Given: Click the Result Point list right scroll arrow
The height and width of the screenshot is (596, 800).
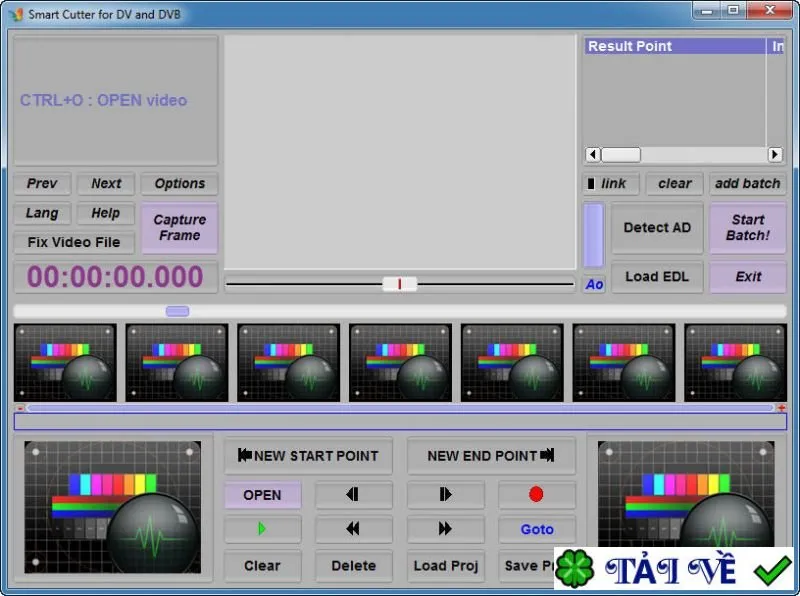Looking at the screenshot, I should click(x=774, y=154).
